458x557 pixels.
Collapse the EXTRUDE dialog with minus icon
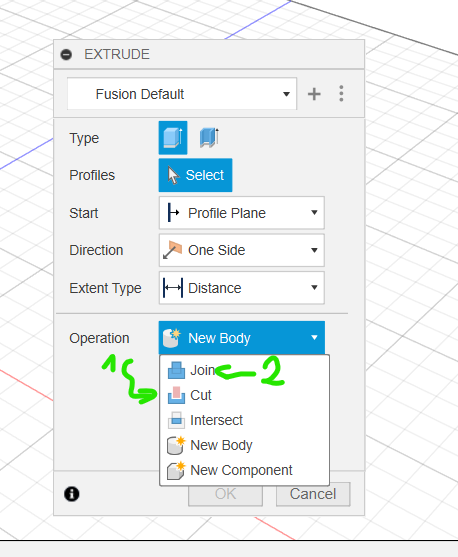66,55
